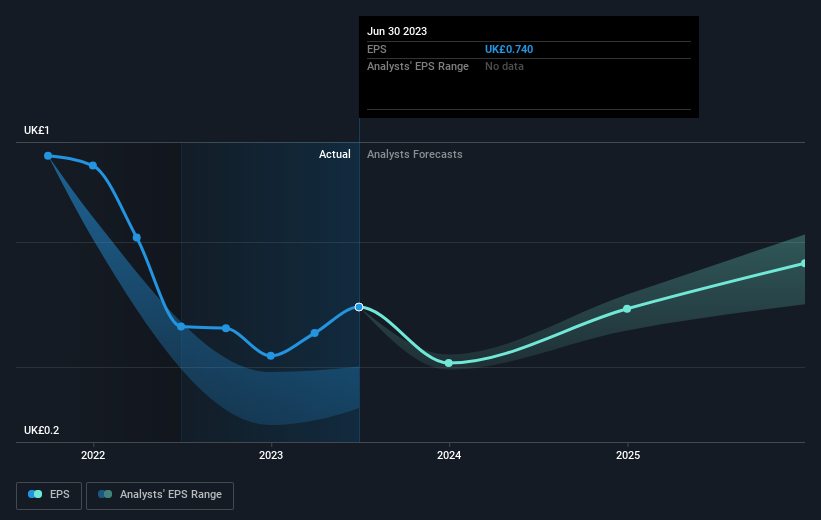Click the 2024 x-axis label
This screenshot has width=821, height=520.
tap(449, 455)
